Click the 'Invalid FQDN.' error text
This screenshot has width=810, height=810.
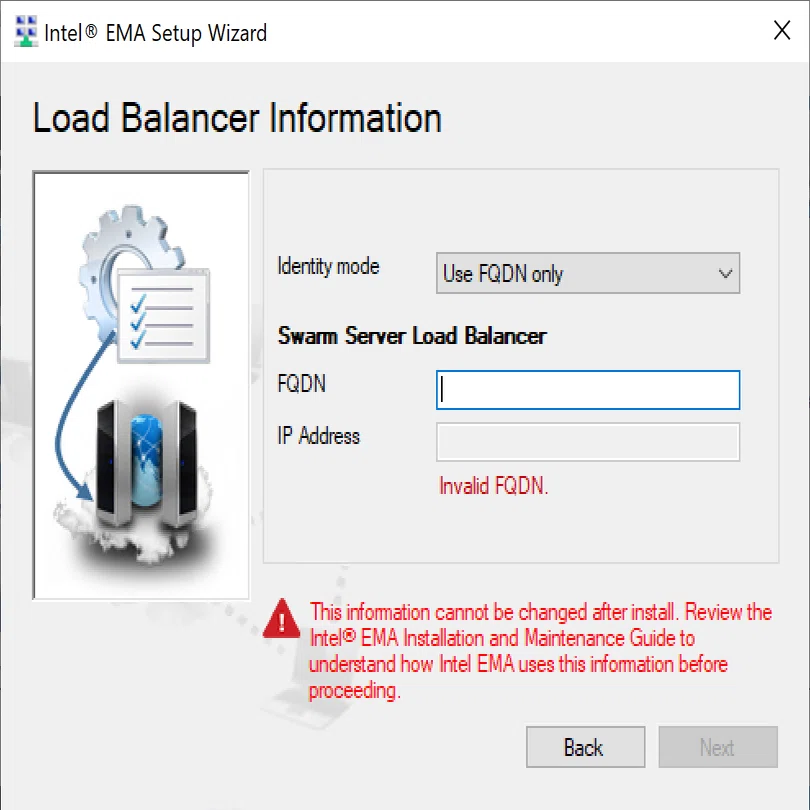tap(493, 486)
